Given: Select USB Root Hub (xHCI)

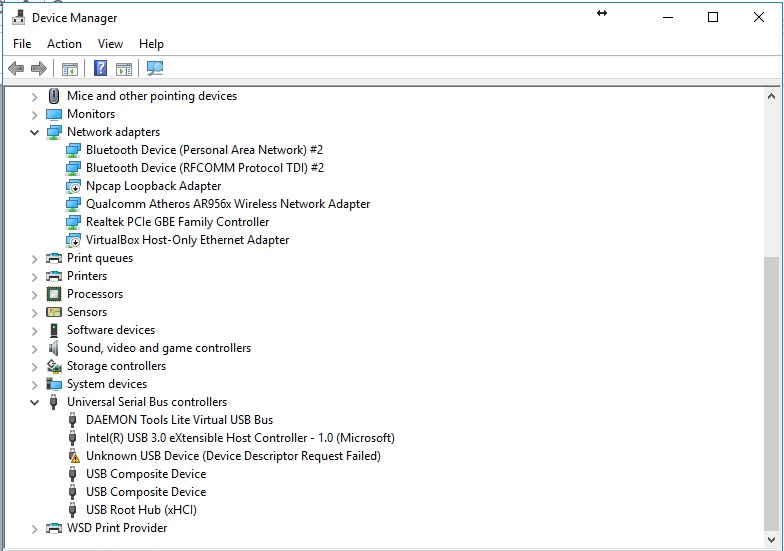Looking at the screenshot, I should tap(141, 510).
